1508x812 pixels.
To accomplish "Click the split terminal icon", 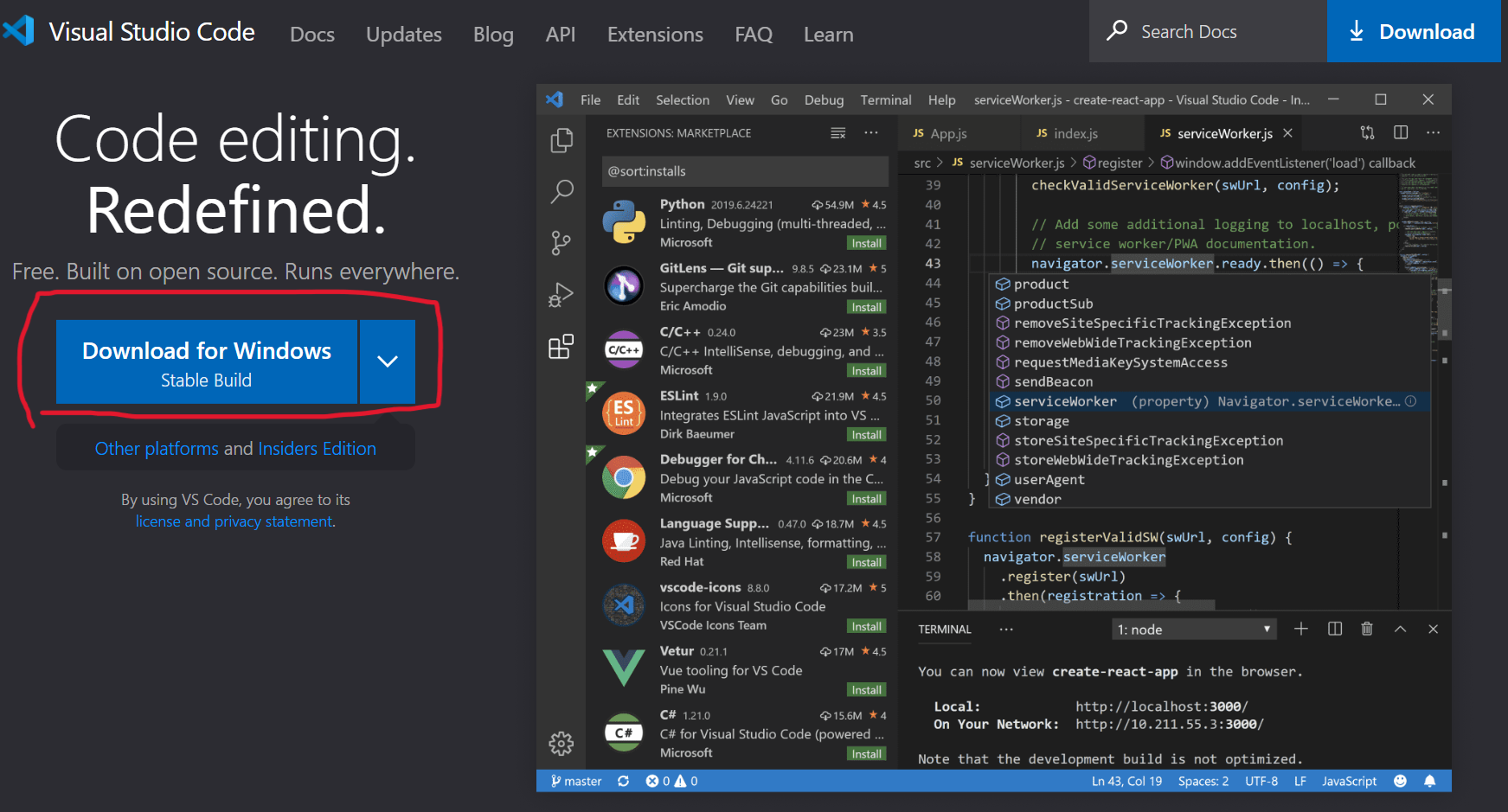I will coord(1335,629).
